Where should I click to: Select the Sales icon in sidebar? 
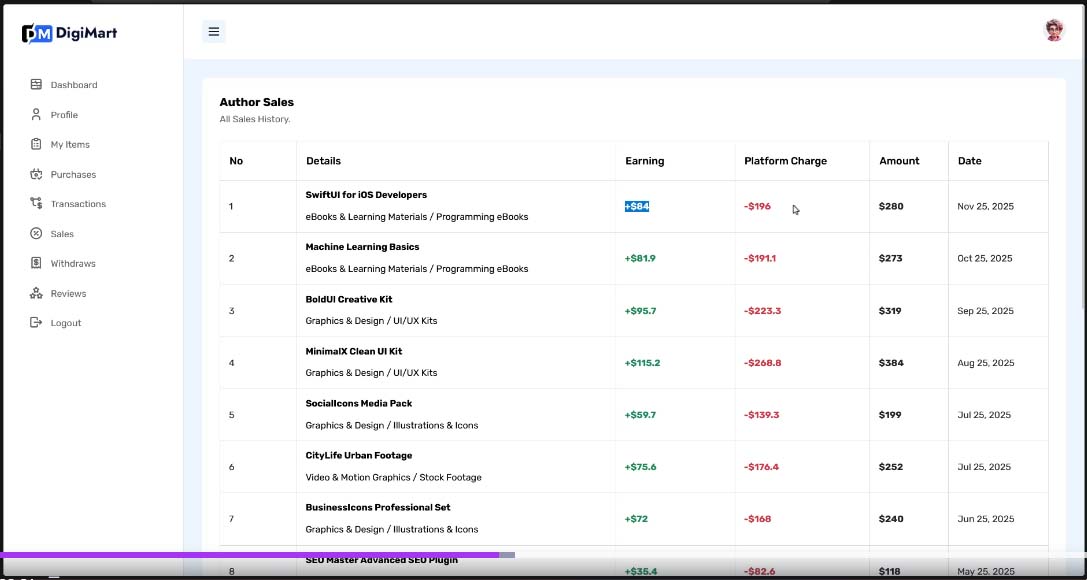[x=36, y=234]
